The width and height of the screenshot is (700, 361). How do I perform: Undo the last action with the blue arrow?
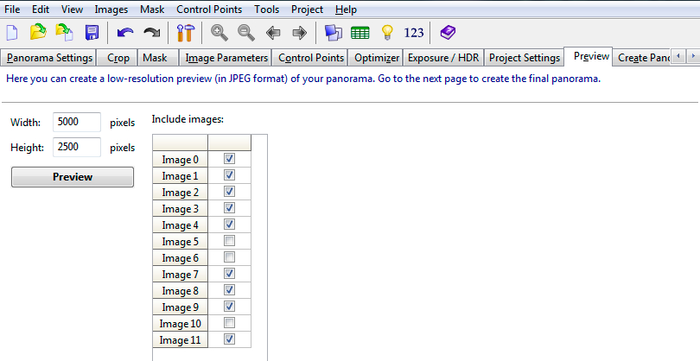125,33
